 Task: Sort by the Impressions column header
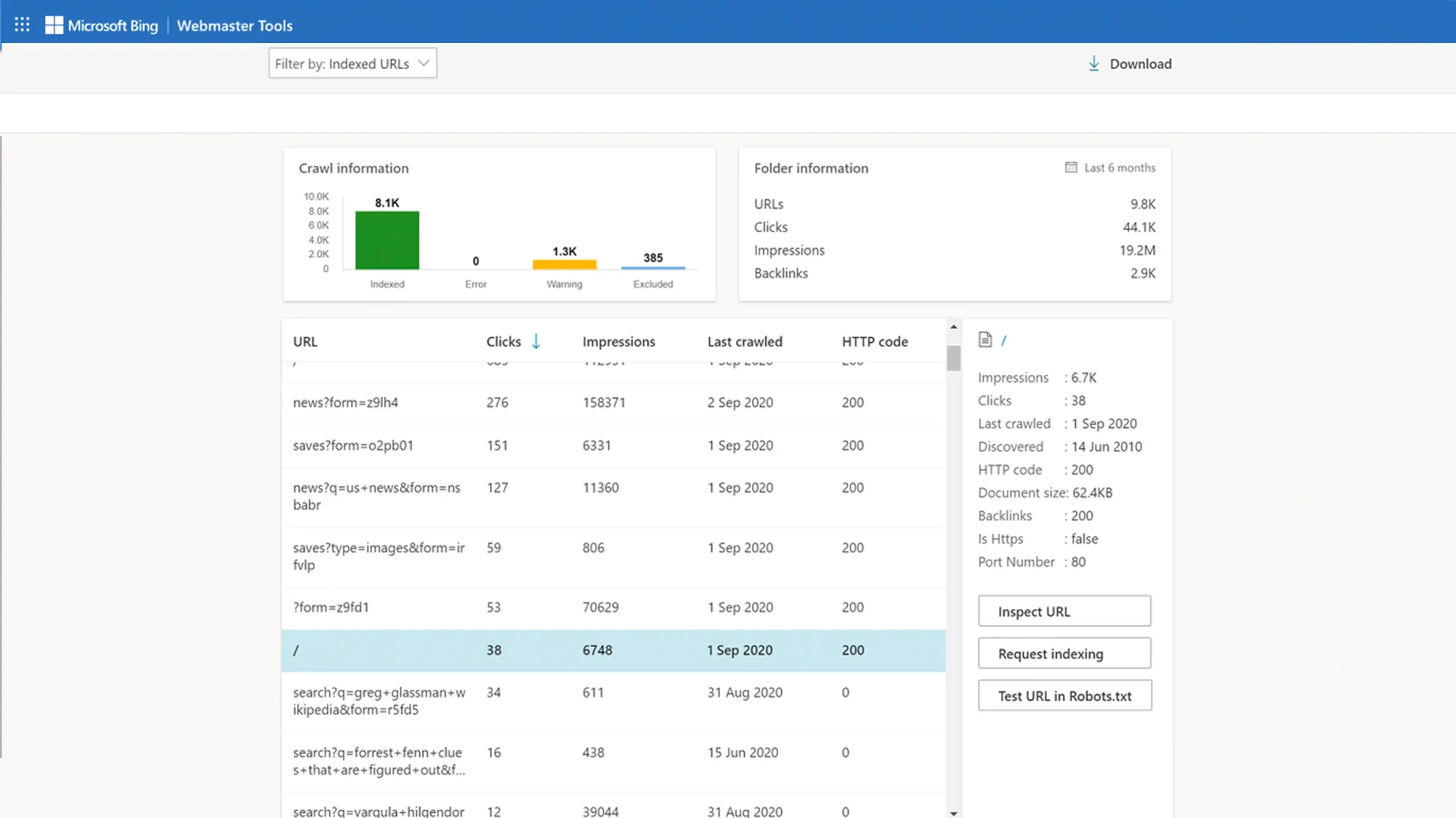click(x=619, y=341)
